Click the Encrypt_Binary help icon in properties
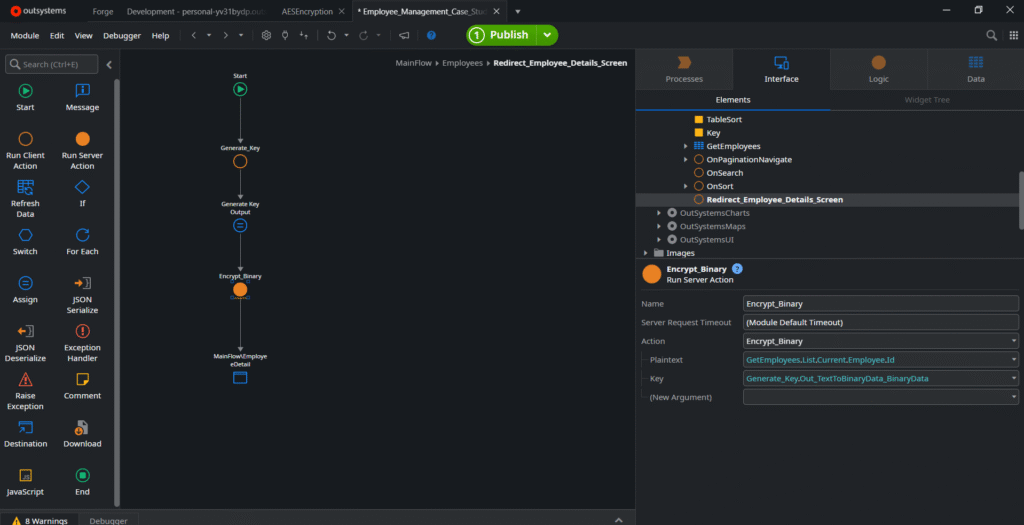1024x525 pixels. click(x=737, y=268)
